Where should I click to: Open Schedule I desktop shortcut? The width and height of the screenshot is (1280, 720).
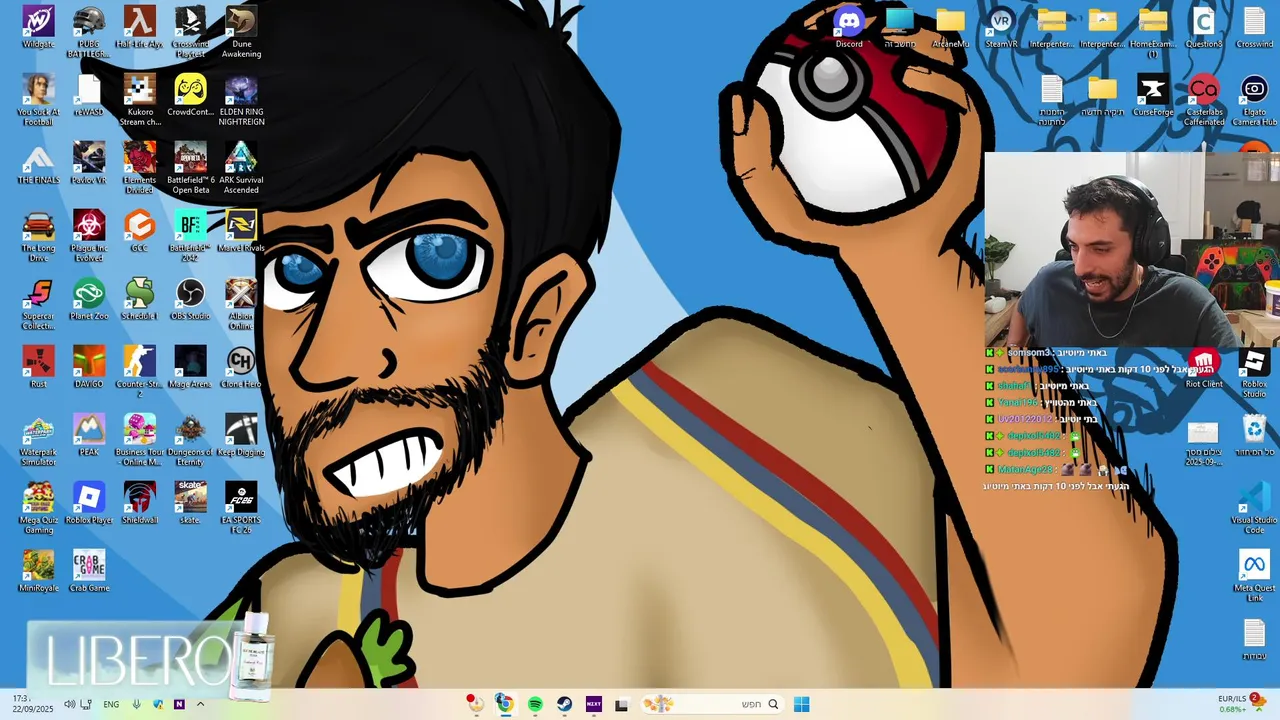[x=140, y=299]
